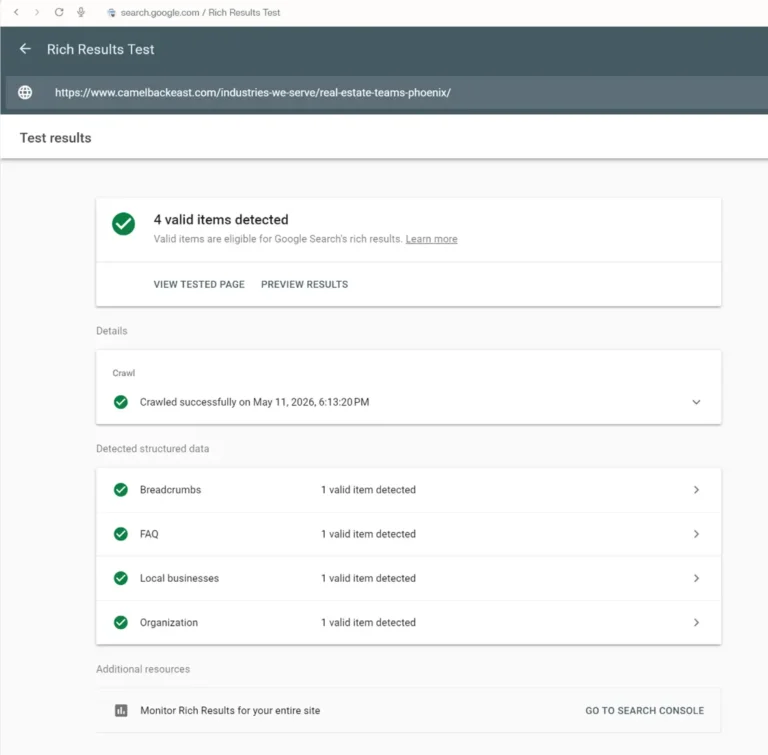Open Local businesses row chevron
768x755 pixels.
696,578
